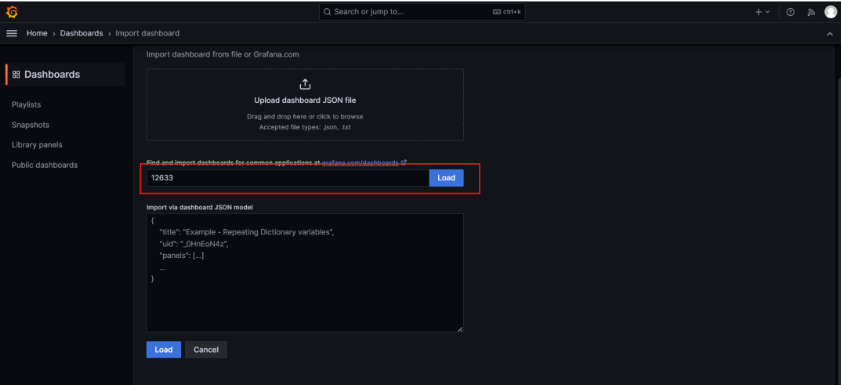Open the help question mark icon
Screen dimensions: 841x385
[790, 12]
